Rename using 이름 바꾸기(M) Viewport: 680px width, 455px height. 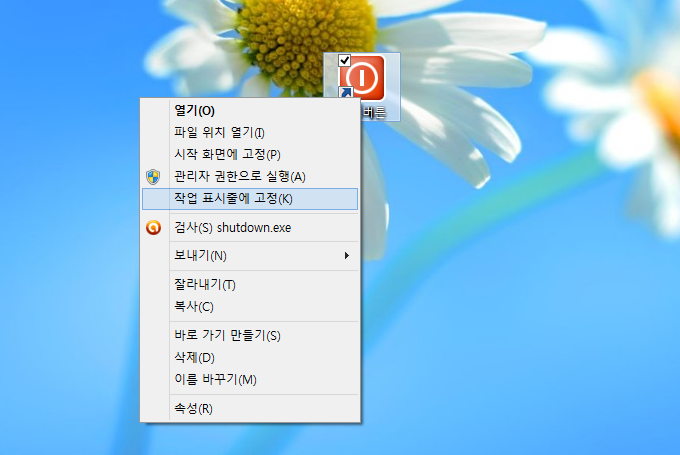pos(250,380)
